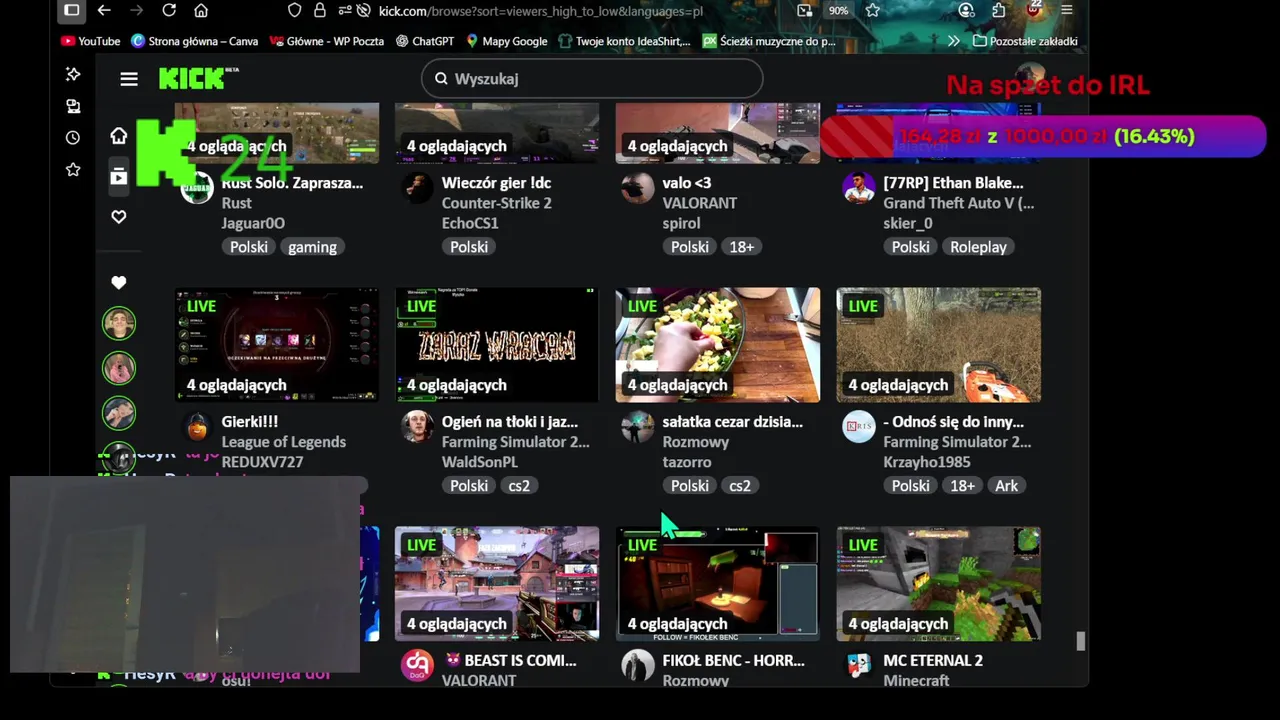Open REDUXV727 channel avatar
Screen dimensions: 1280x720
[x=197, y=427]
